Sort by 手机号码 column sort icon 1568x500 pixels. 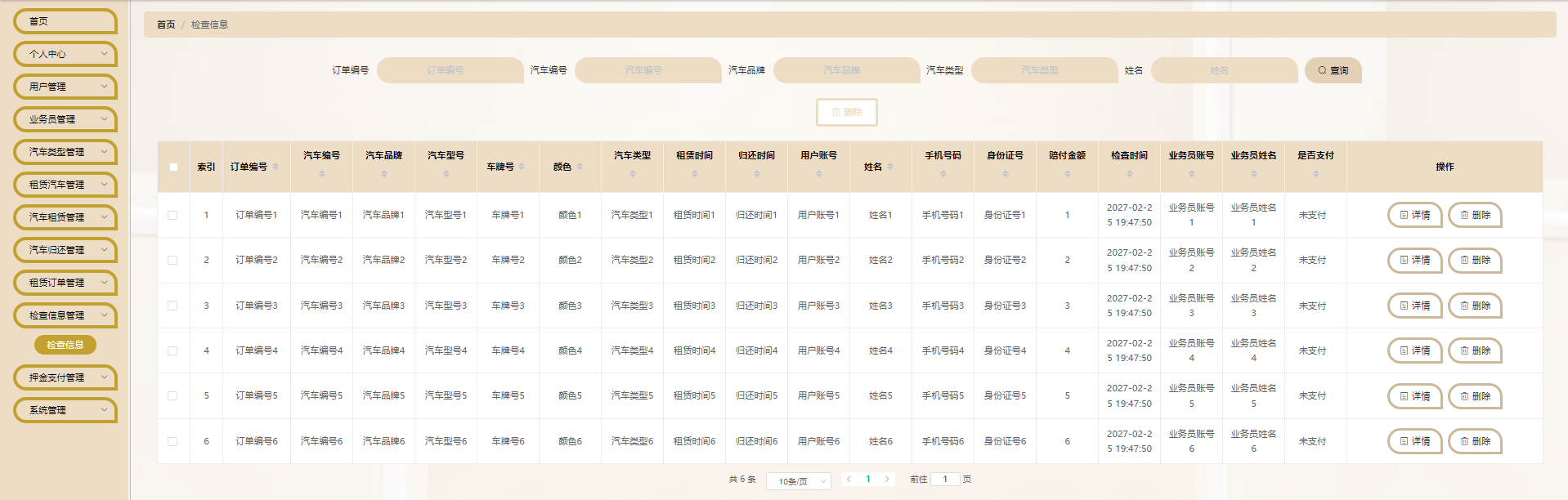tap(943, 173)
